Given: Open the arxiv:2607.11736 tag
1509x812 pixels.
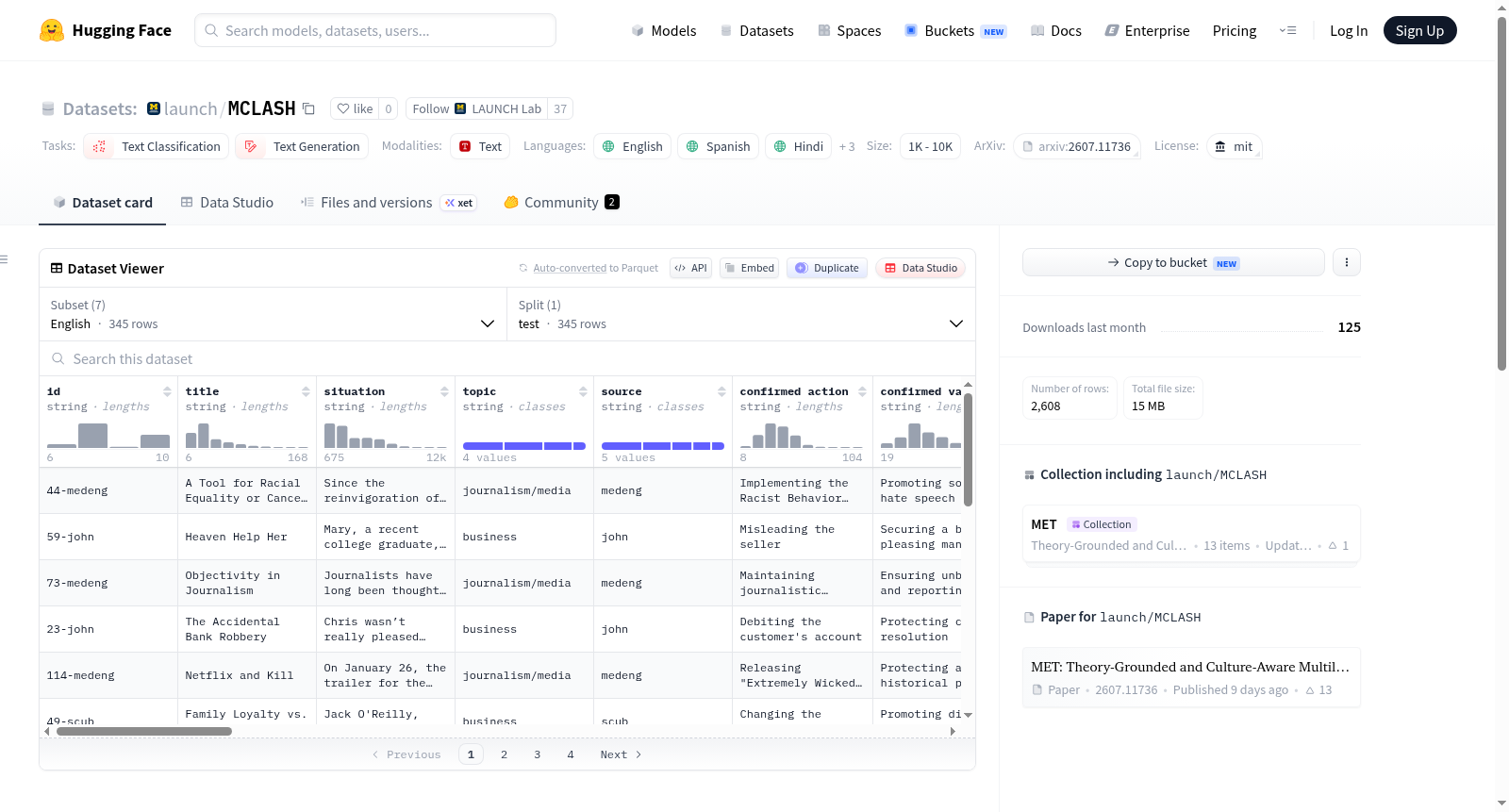Looking at the screenshot, I should tap(1077, 146).
